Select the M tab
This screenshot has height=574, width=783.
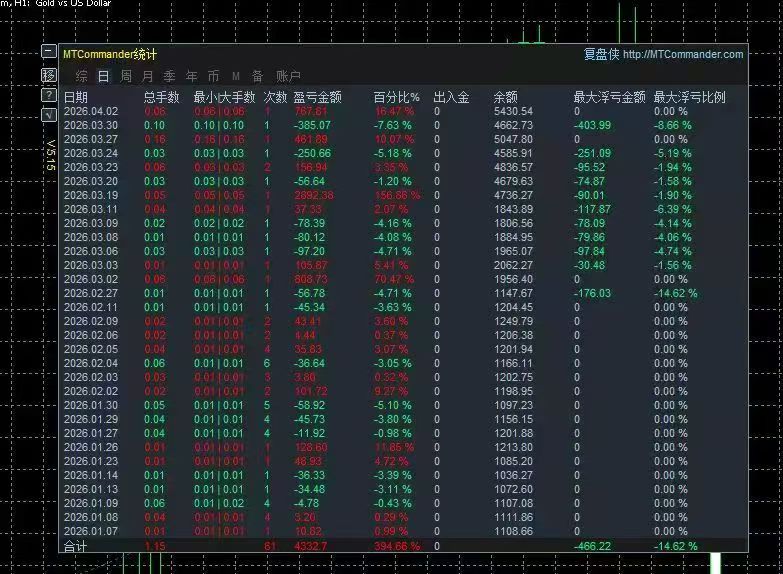tap(236, 76)
